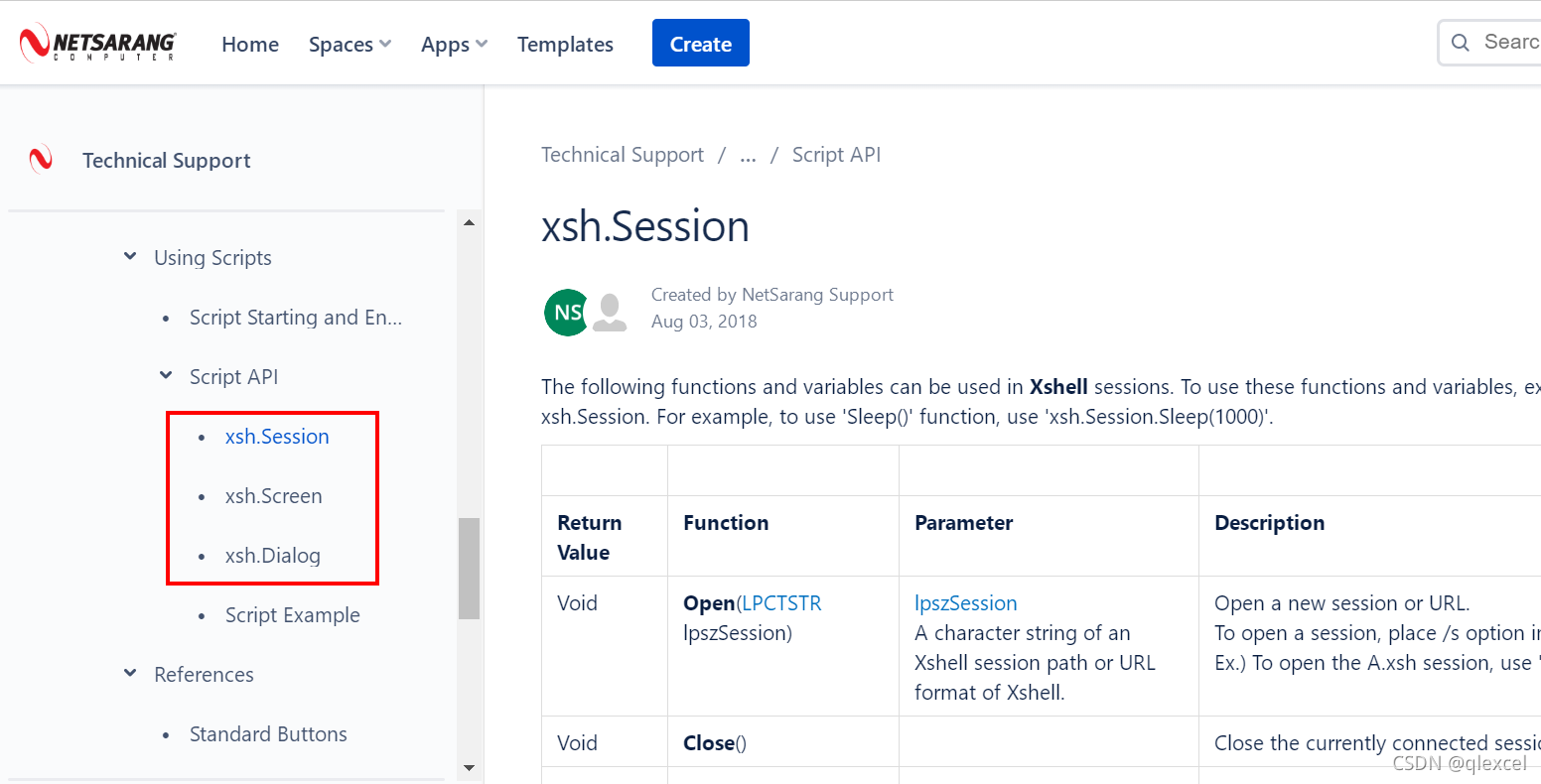The width and height of the screenshot is (1541, 784).
Task: Click the blue Create button
Action: [701, 44]
